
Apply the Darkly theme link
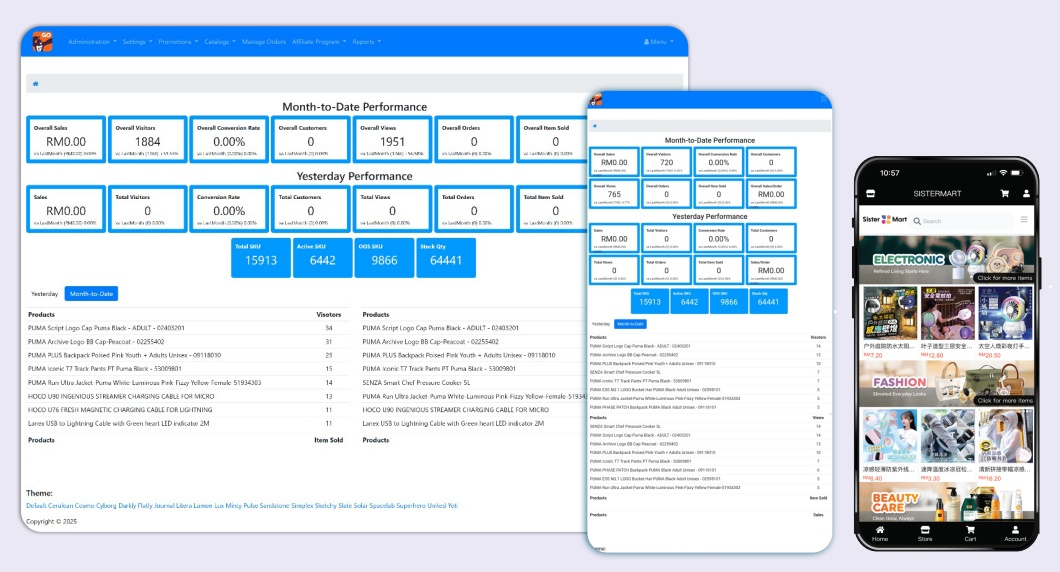coord(127,506)
